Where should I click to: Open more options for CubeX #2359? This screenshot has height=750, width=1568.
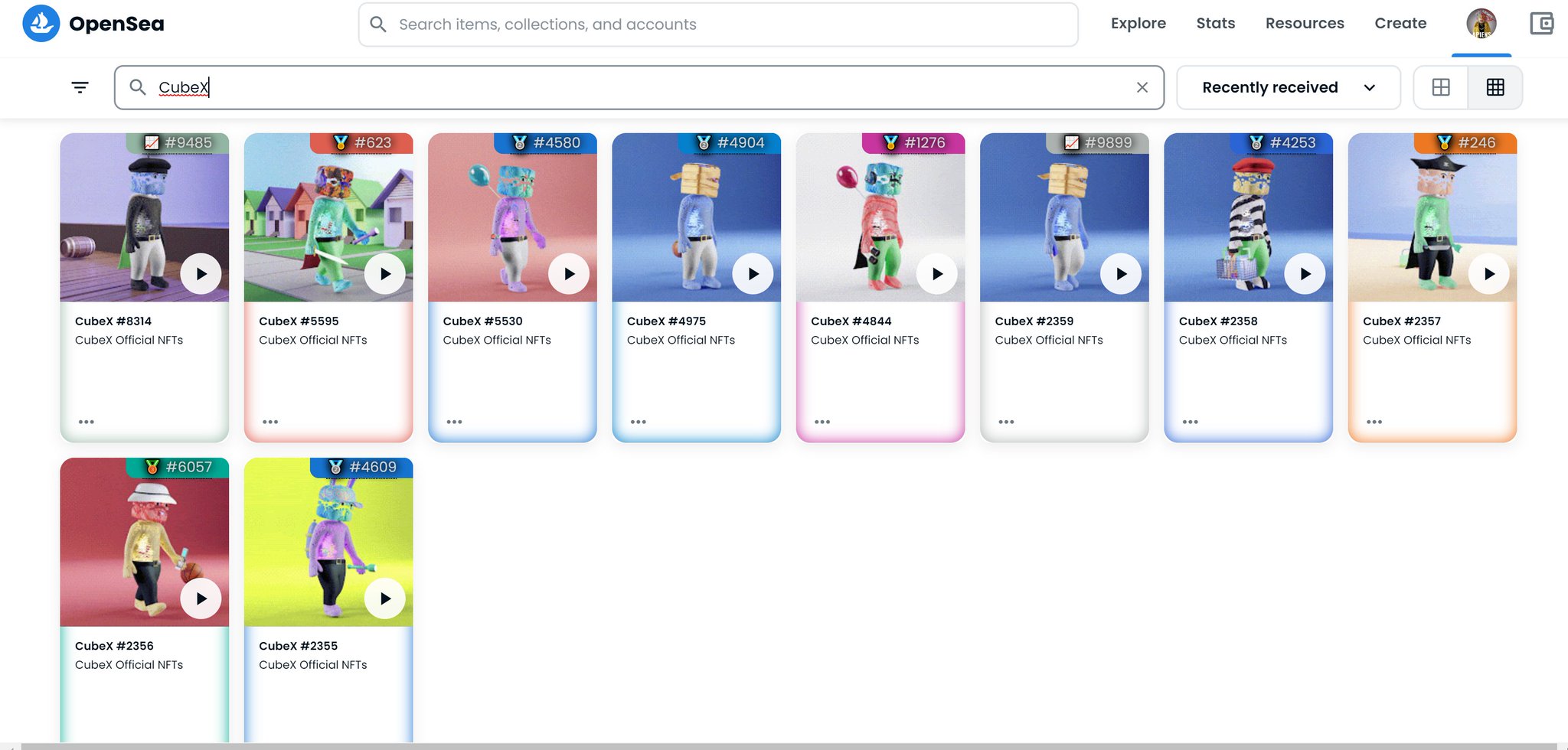pyautogui.click(x=1006, y=422)
